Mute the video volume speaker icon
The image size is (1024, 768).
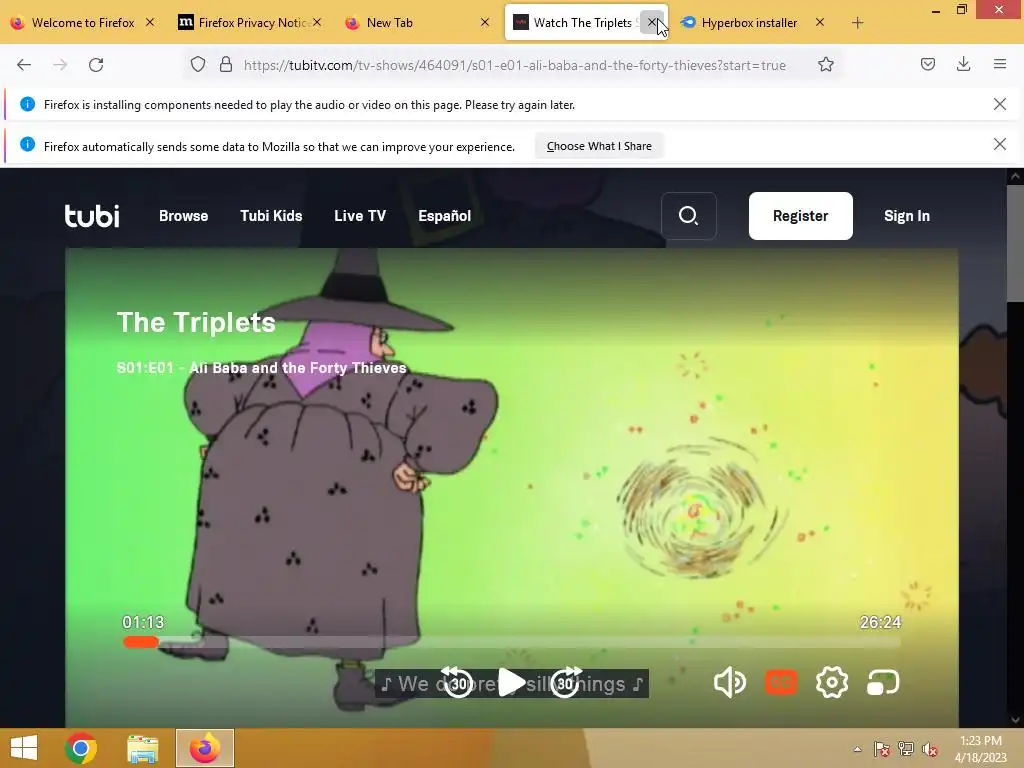729,682
